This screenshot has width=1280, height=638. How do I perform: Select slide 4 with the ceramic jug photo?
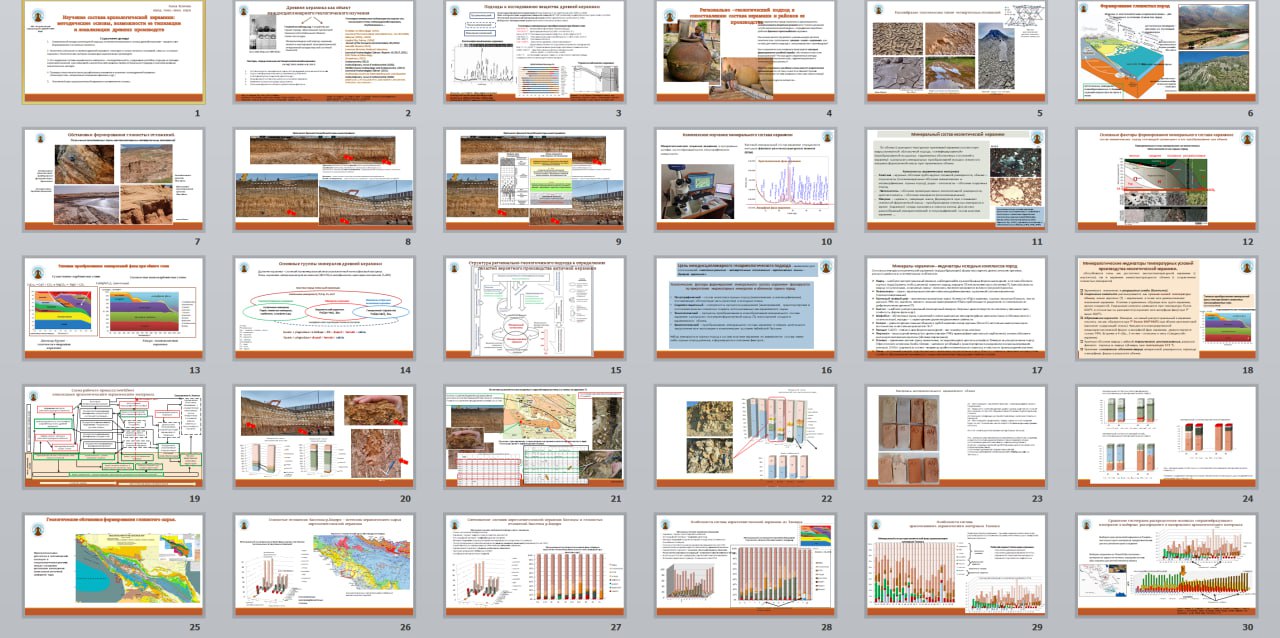tap(746, 52)
